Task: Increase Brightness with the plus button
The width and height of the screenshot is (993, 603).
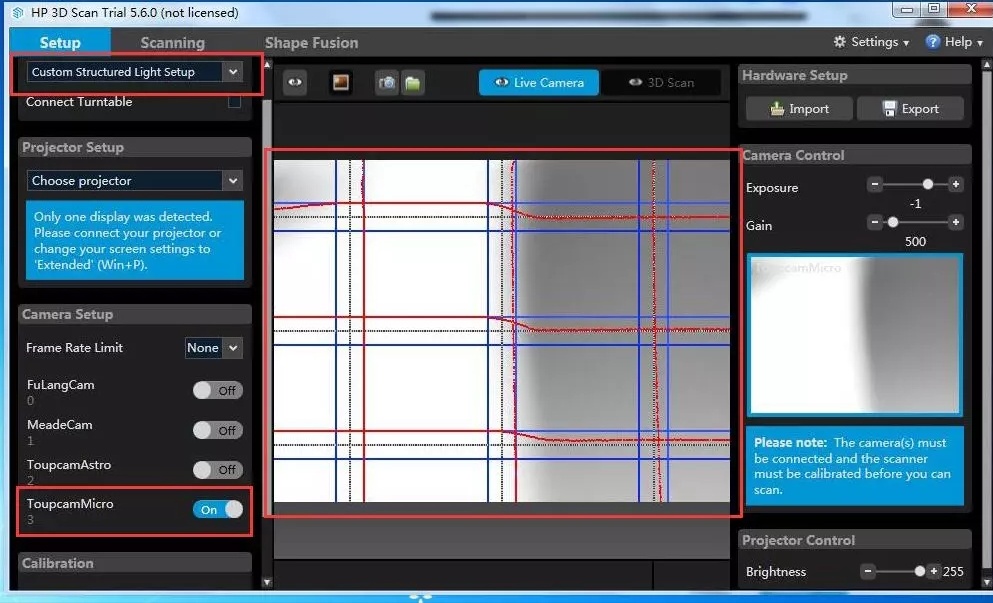Action: click(934, 571)
